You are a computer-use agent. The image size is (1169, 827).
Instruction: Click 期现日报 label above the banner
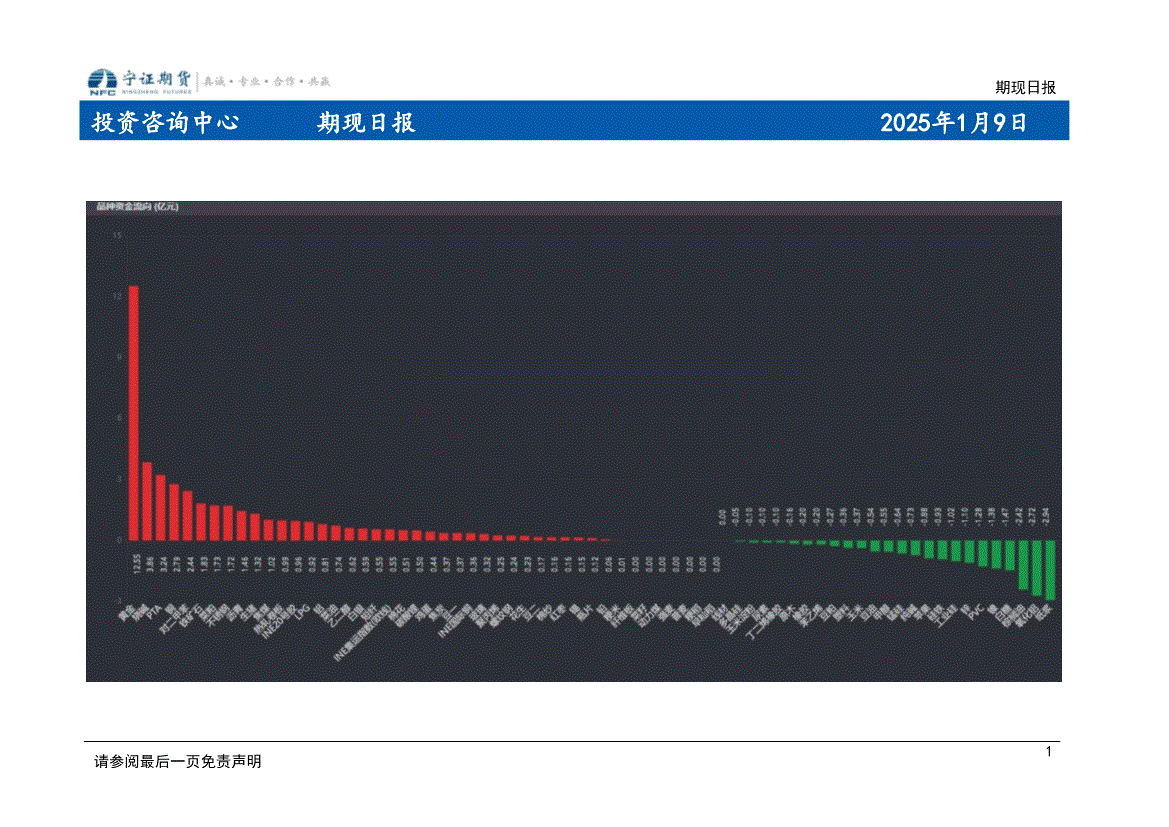pyautogui.click(x=1025, y=87)
